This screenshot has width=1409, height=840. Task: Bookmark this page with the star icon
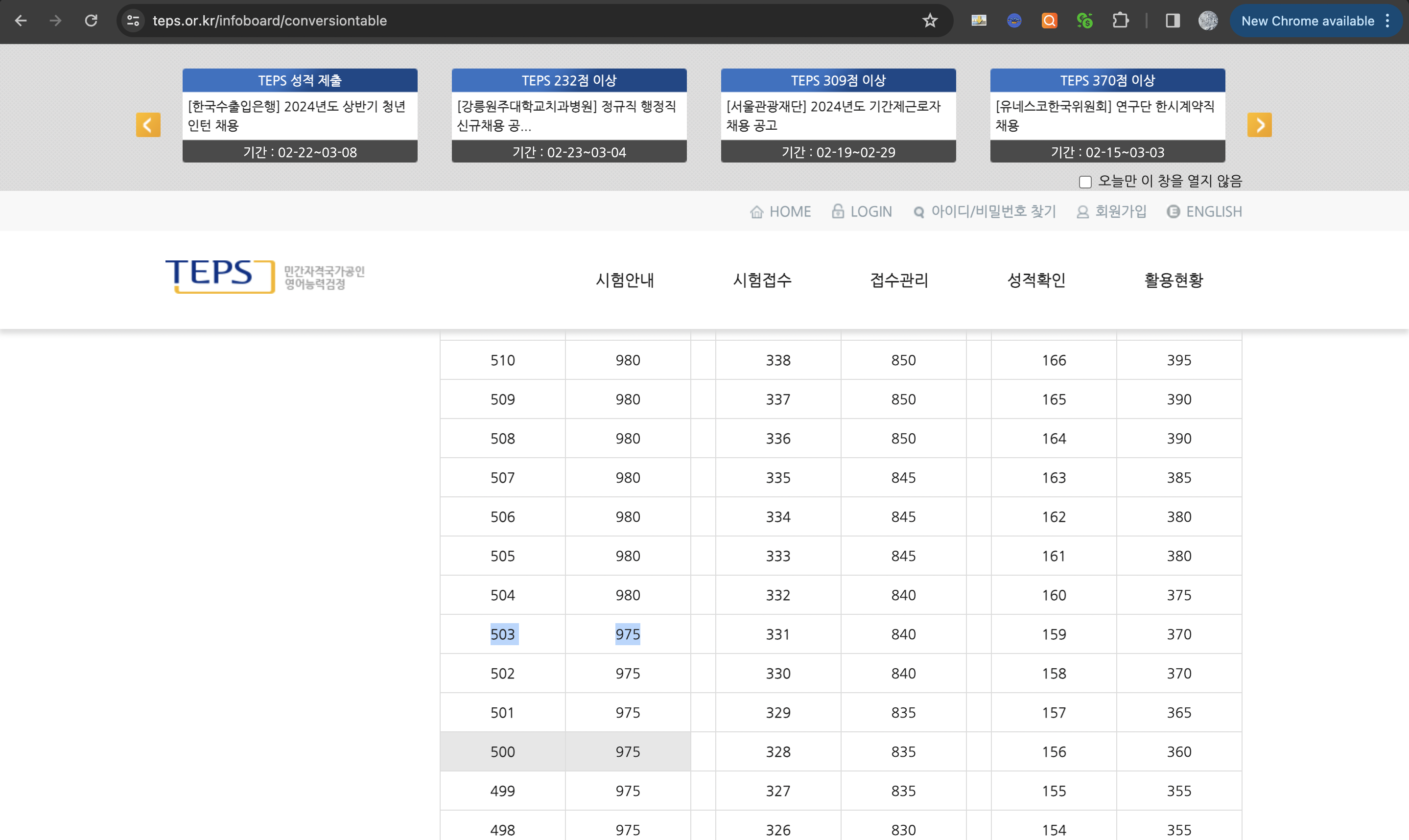930,21
